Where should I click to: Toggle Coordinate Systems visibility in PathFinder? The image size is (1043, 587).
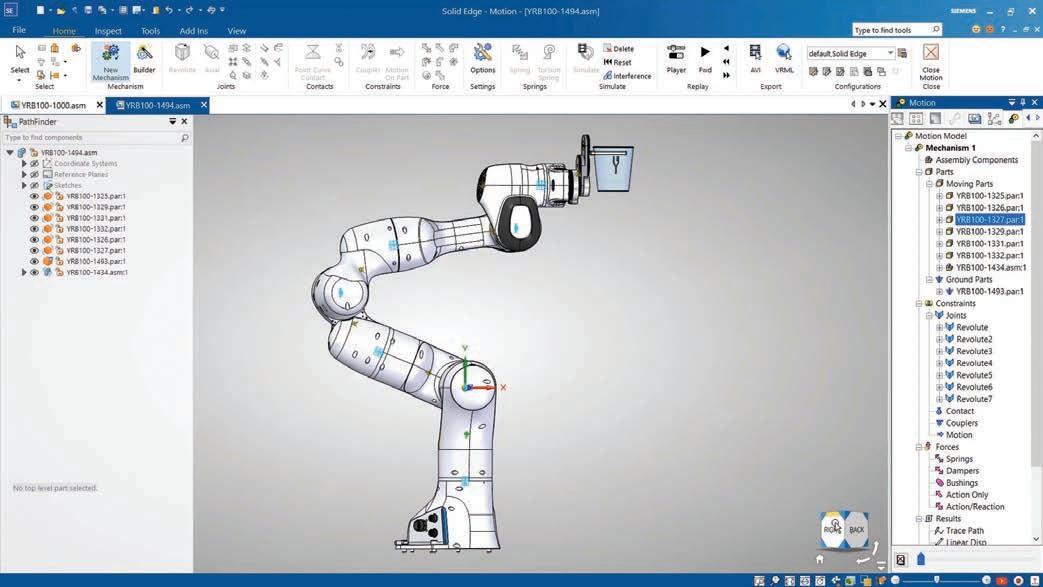pyautogui.click(x=34, y=164)
